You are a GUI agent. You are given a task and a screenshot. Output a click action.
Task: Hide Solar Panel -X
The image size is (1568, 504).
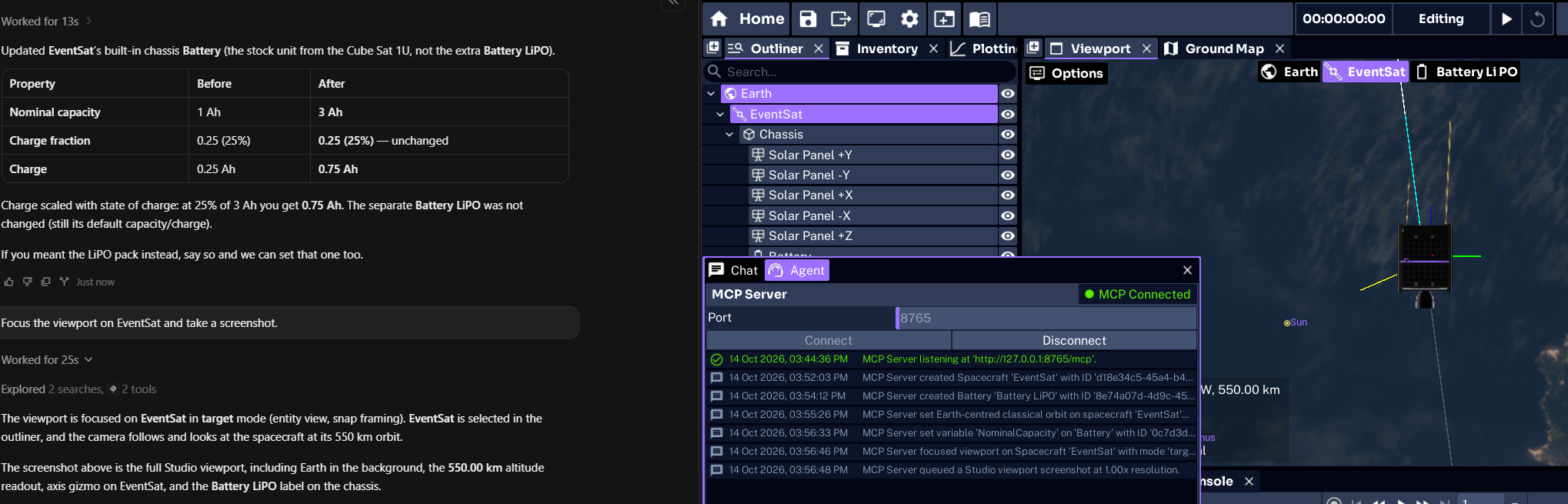click(x=1008, y=215)
